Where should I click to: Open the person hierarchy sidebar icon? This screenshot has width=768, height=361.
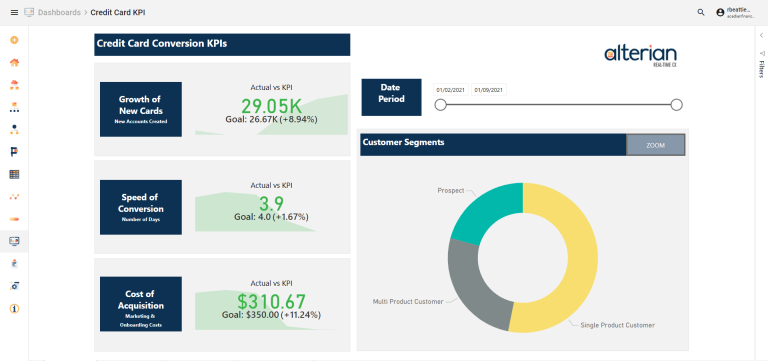(14, 130)
